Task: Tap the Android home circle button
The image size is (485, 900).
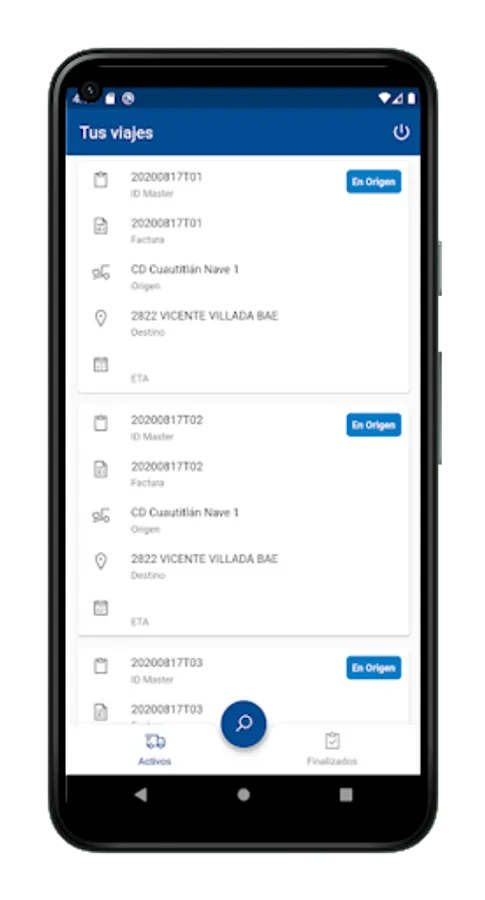Action: pos(243,794)
